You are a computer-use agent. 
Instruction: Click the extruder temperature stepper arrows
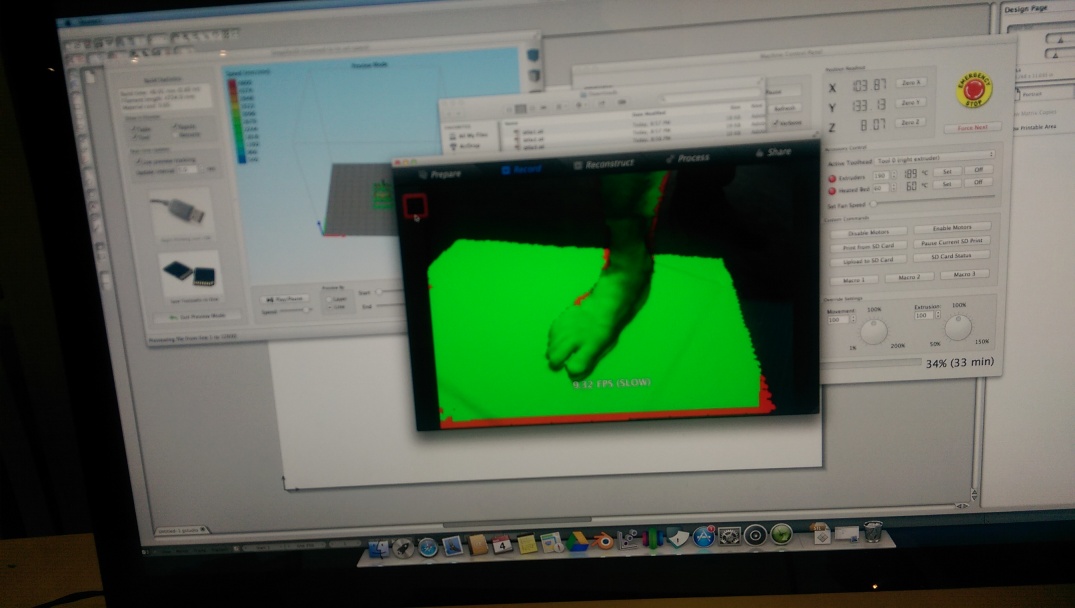[x=894, y=175]
